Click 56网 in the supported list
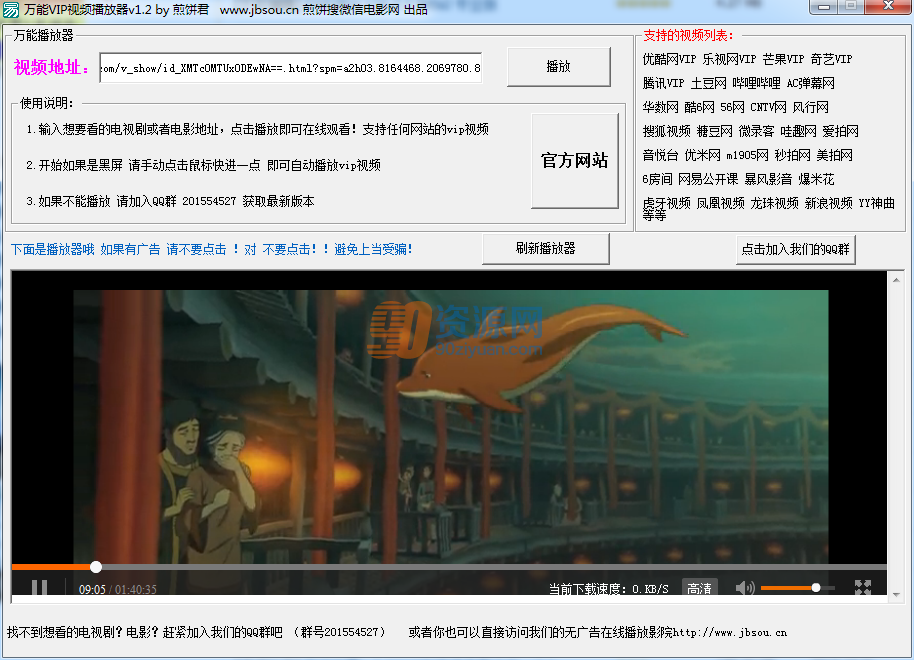914x660 pixels. [x=732, y=107]
